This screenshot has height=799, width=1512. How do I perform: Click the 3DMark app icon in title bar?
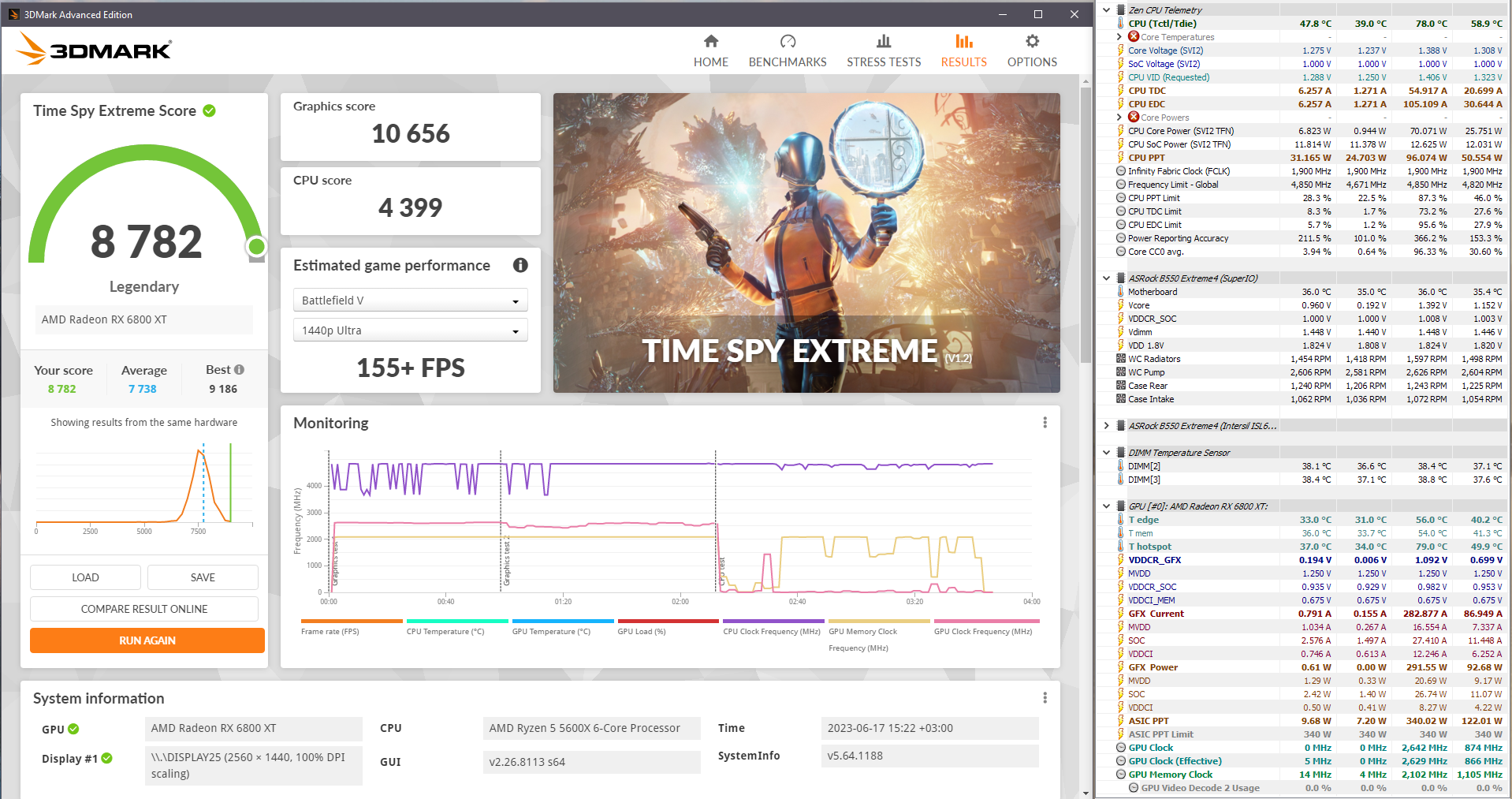click(x=13, y=14)
